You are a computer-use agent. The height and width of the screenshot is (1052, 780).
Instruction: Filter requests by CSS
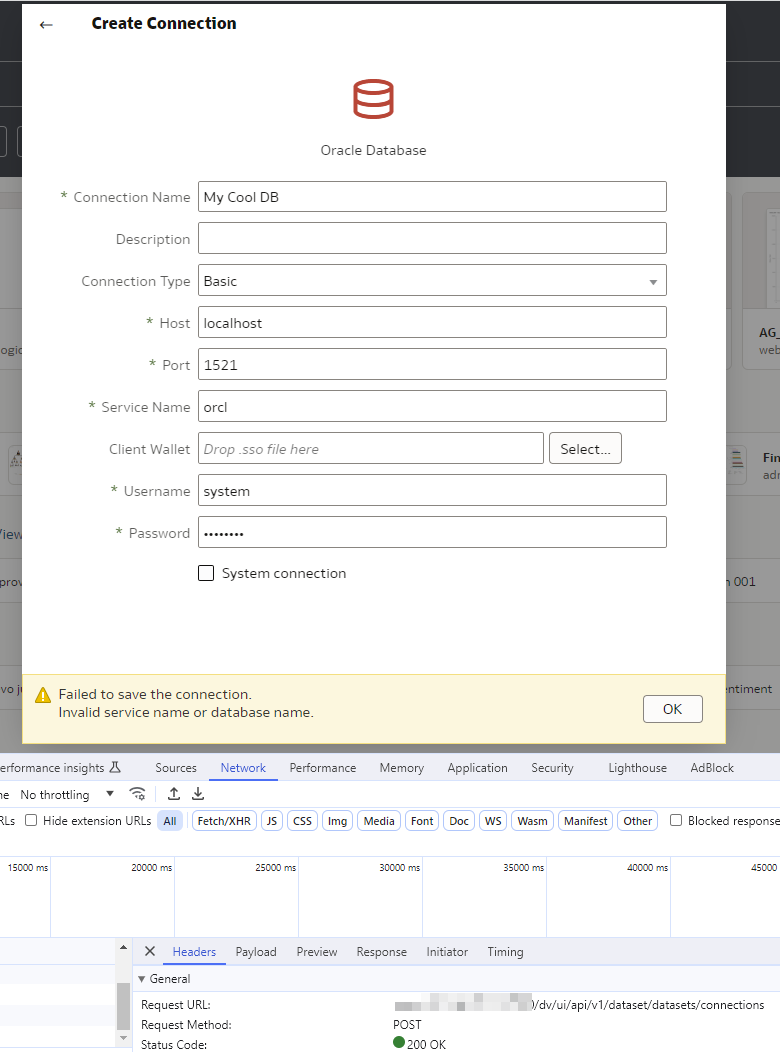pos(302,821)
